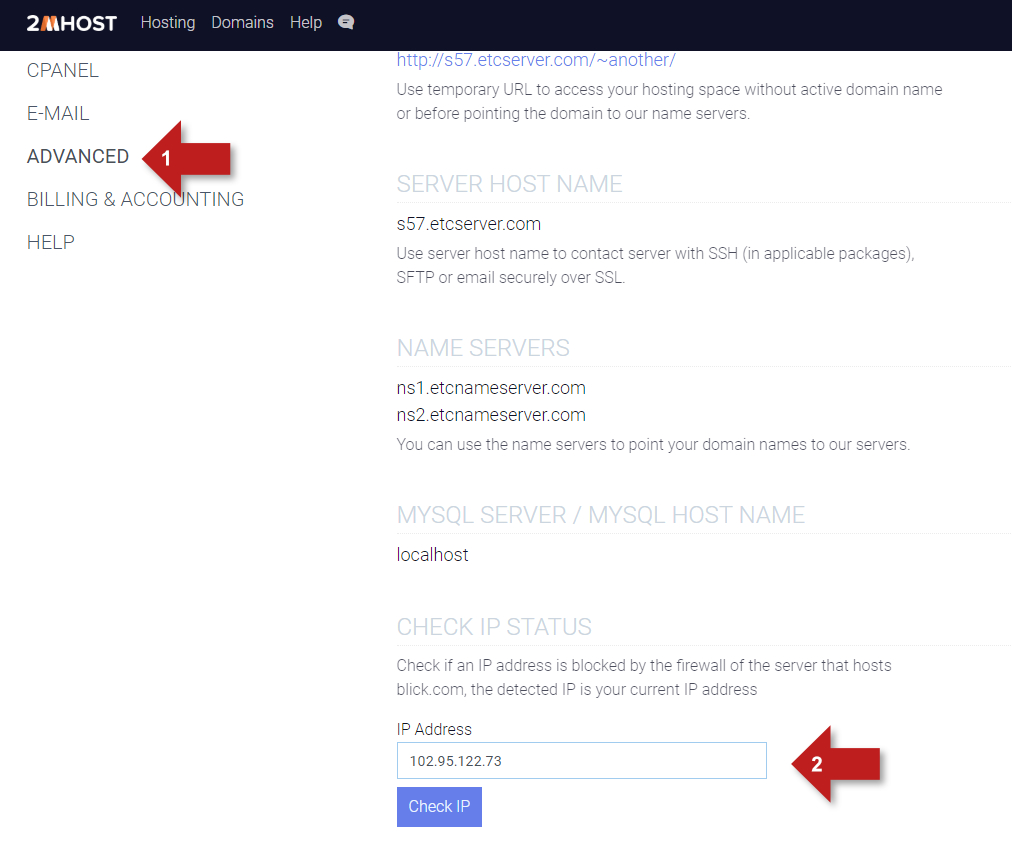
Task: Go to the CPANEL sidebar section
Action: click(x=63, y=71)
